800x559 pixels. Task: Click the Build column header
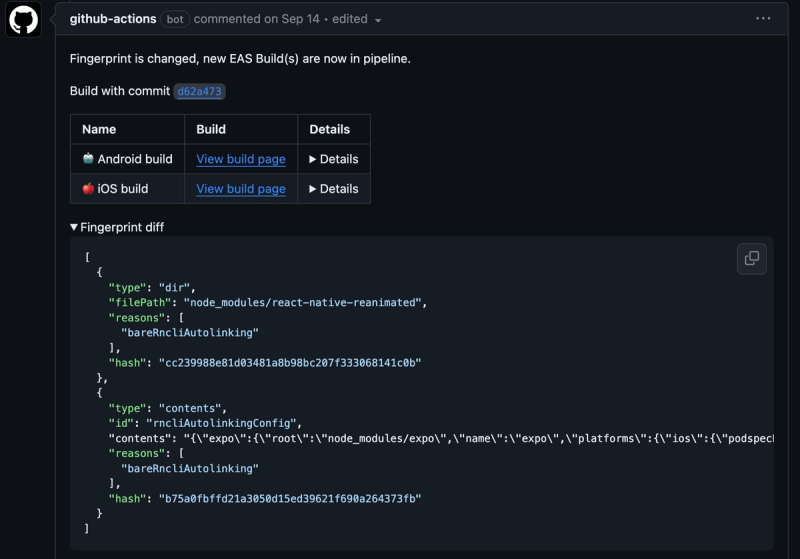211,130
